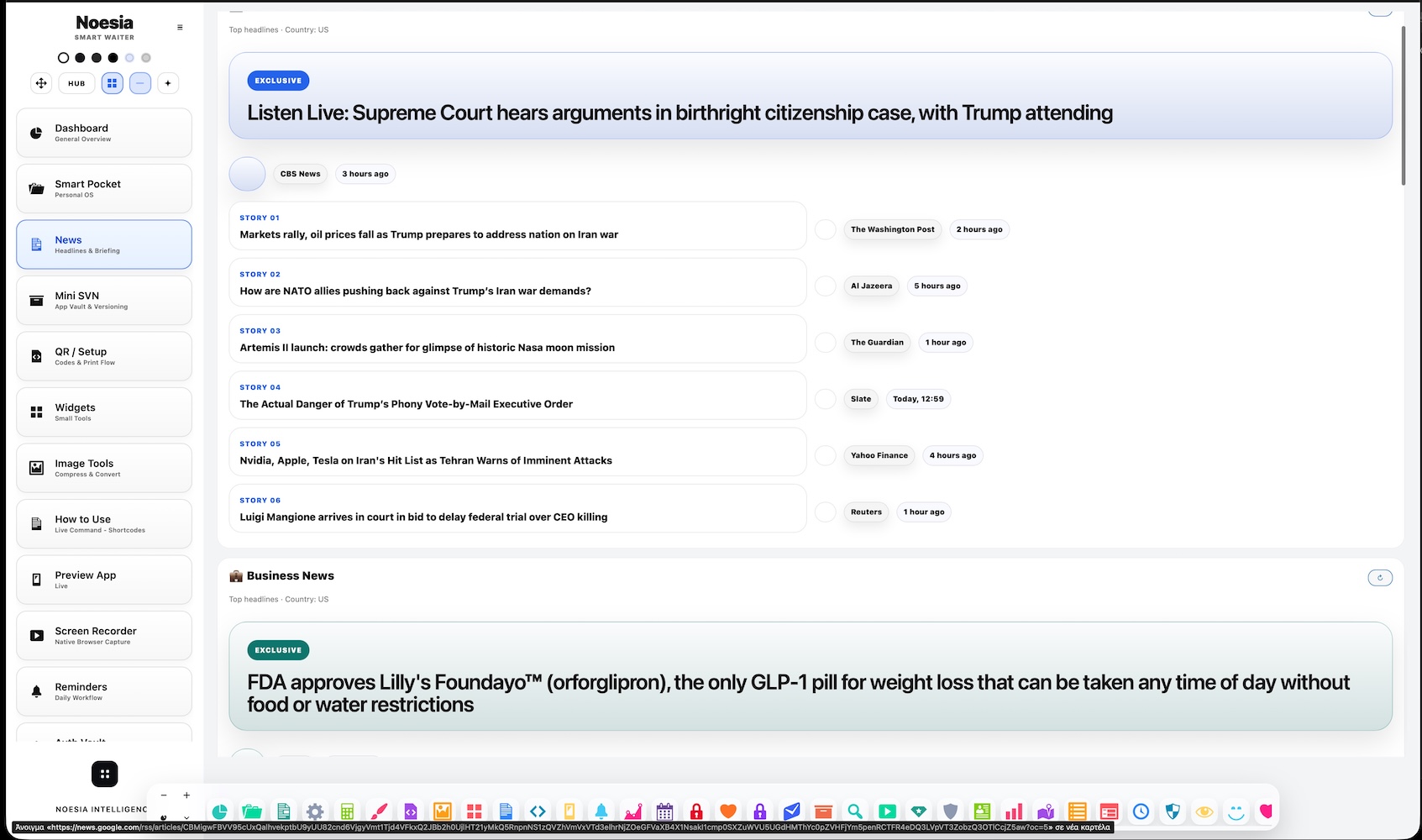Open the green calculator dock icon
This screenshot has height=840, width=1422.
point(347,811)
